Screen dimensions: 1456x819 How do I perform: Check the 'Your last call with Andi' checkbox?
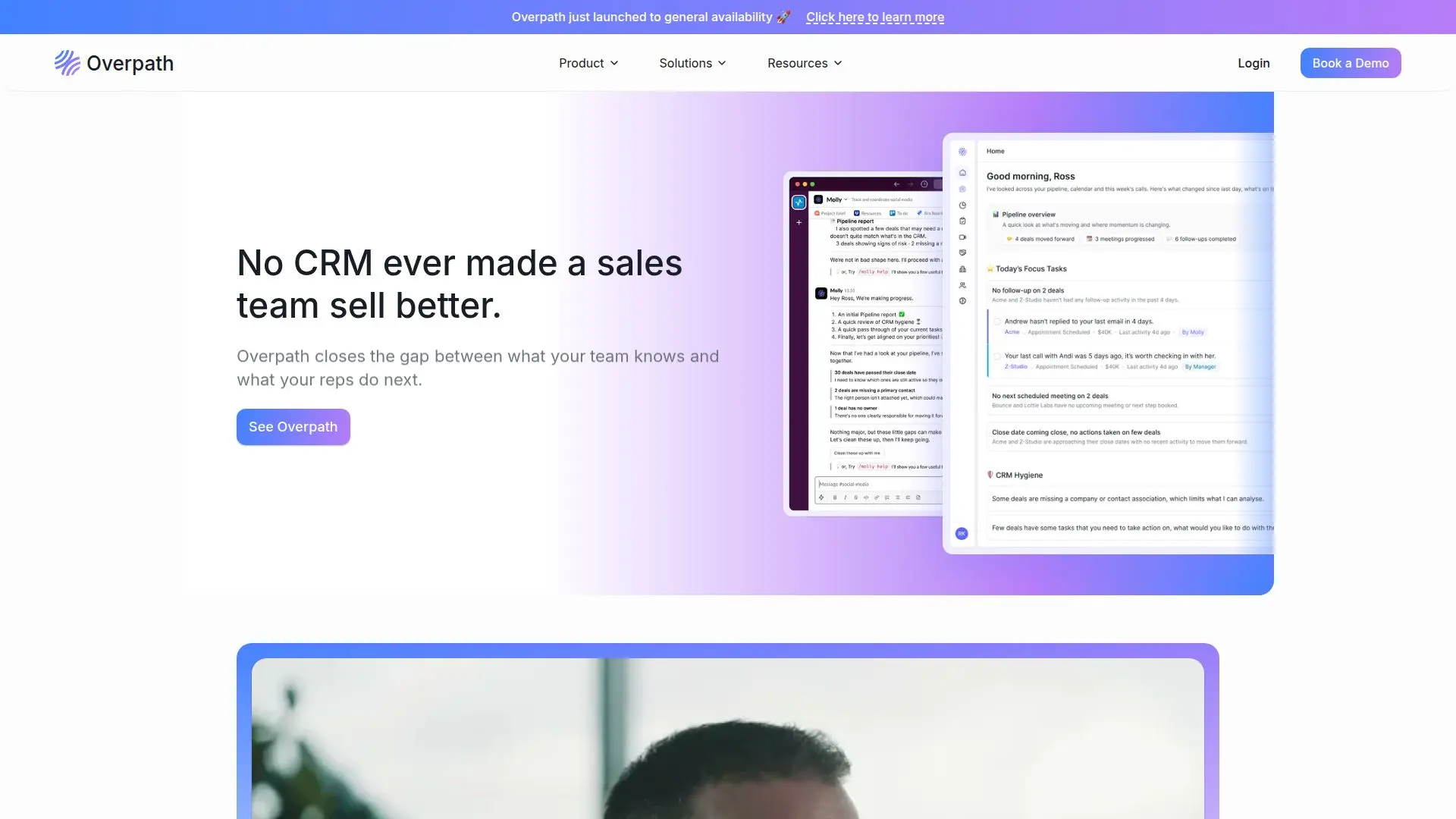997,356
